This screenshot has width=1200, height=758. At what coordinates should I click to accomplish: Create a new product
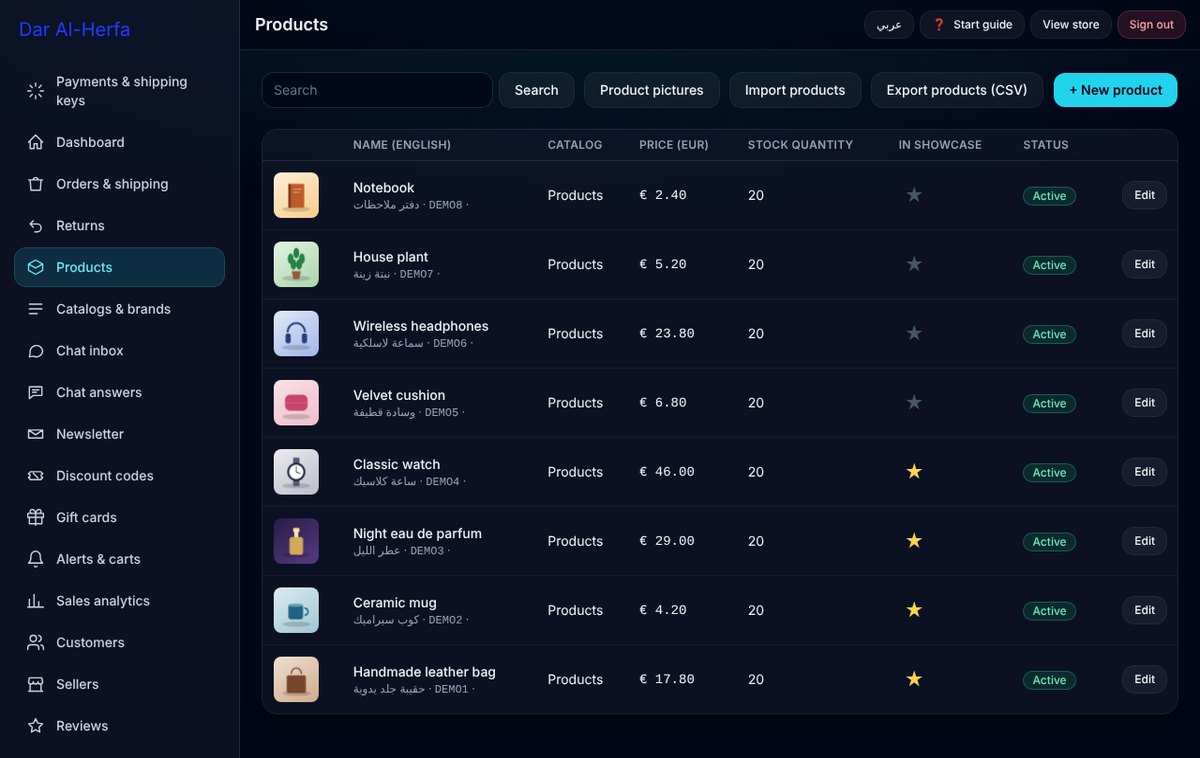[1116, 90]
